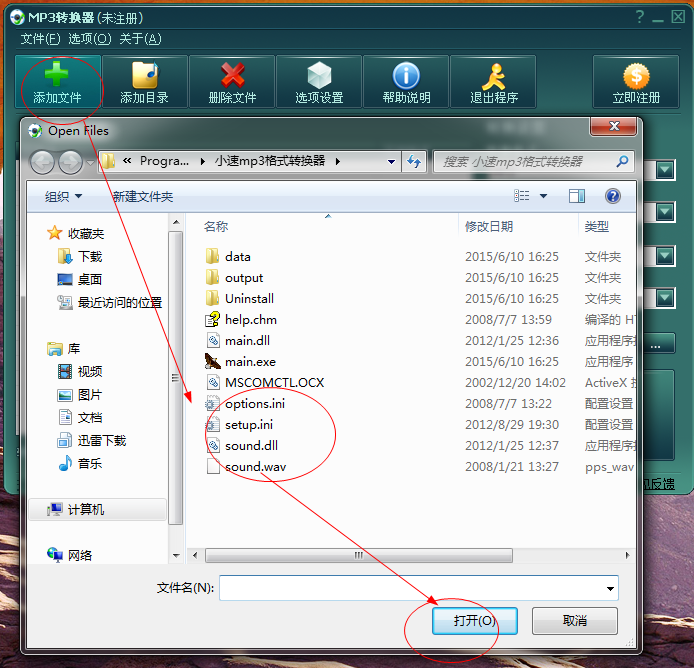Viewport: 694px width, 668px height.
Task: Select Downloads (下载) in navigation pane
Action: [80, 257]
